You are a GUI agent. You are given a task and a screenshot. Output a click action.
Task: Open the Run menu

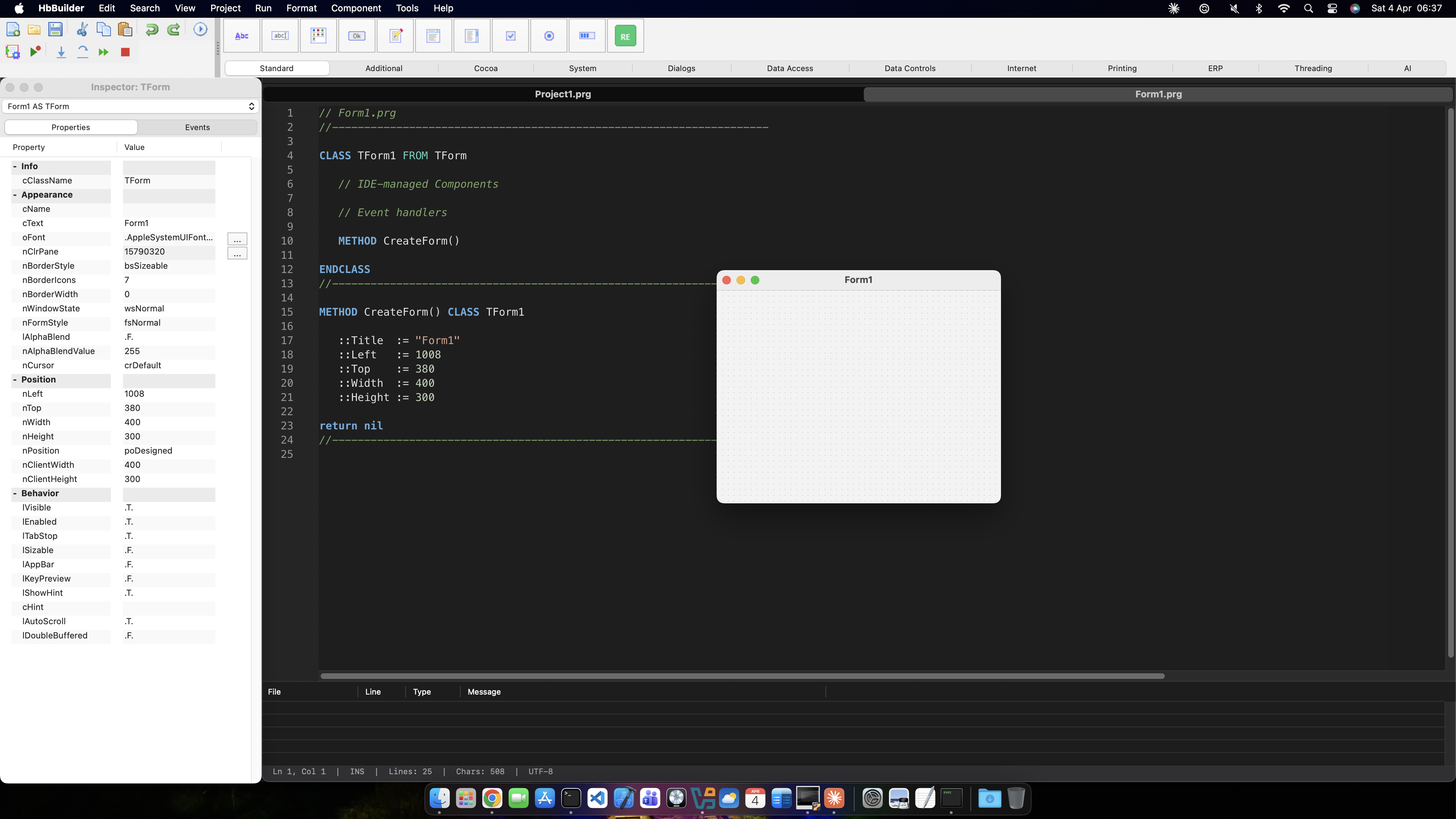click(x=263, y=8)
